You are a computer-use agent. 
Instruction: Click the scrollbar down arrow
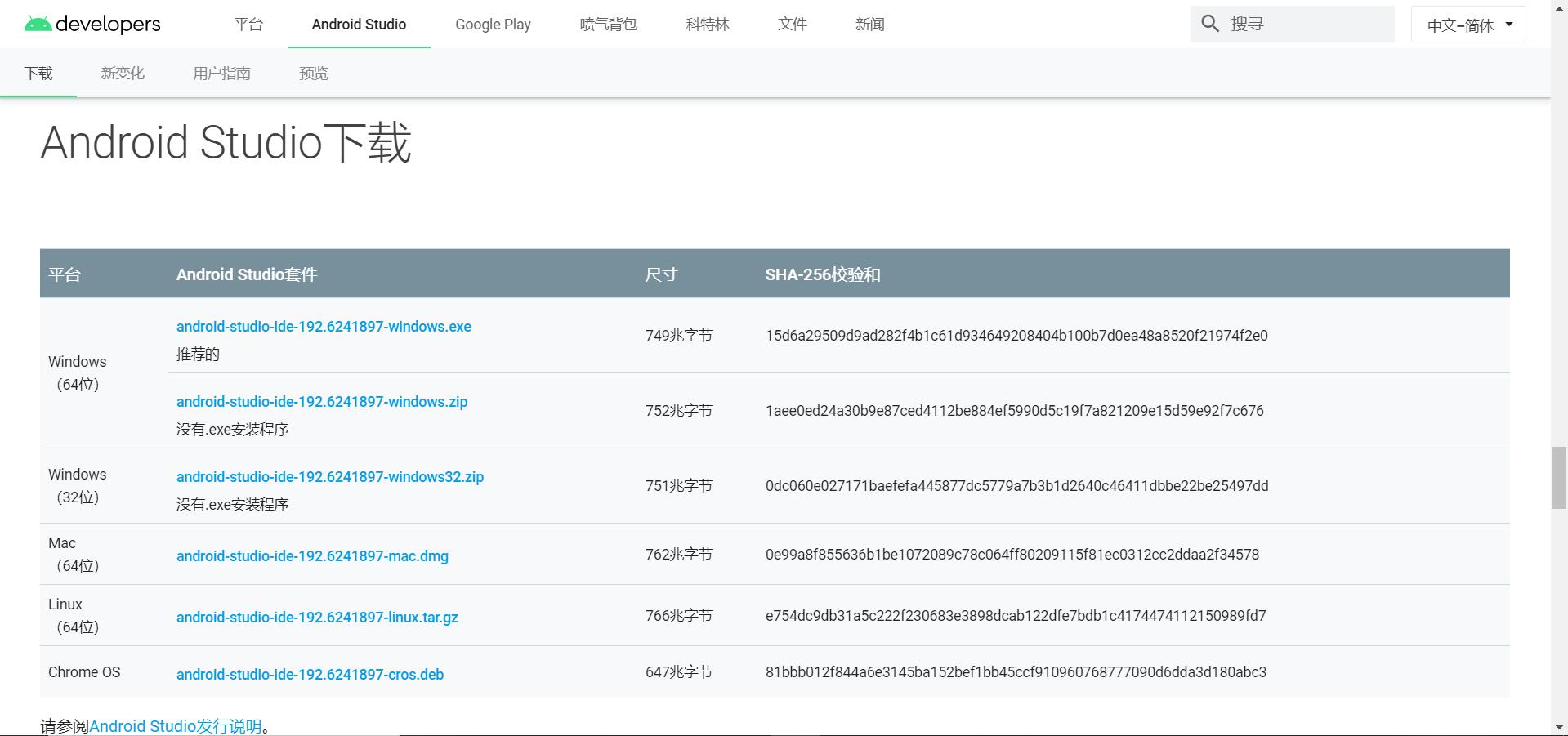(x=1559, y=727)
